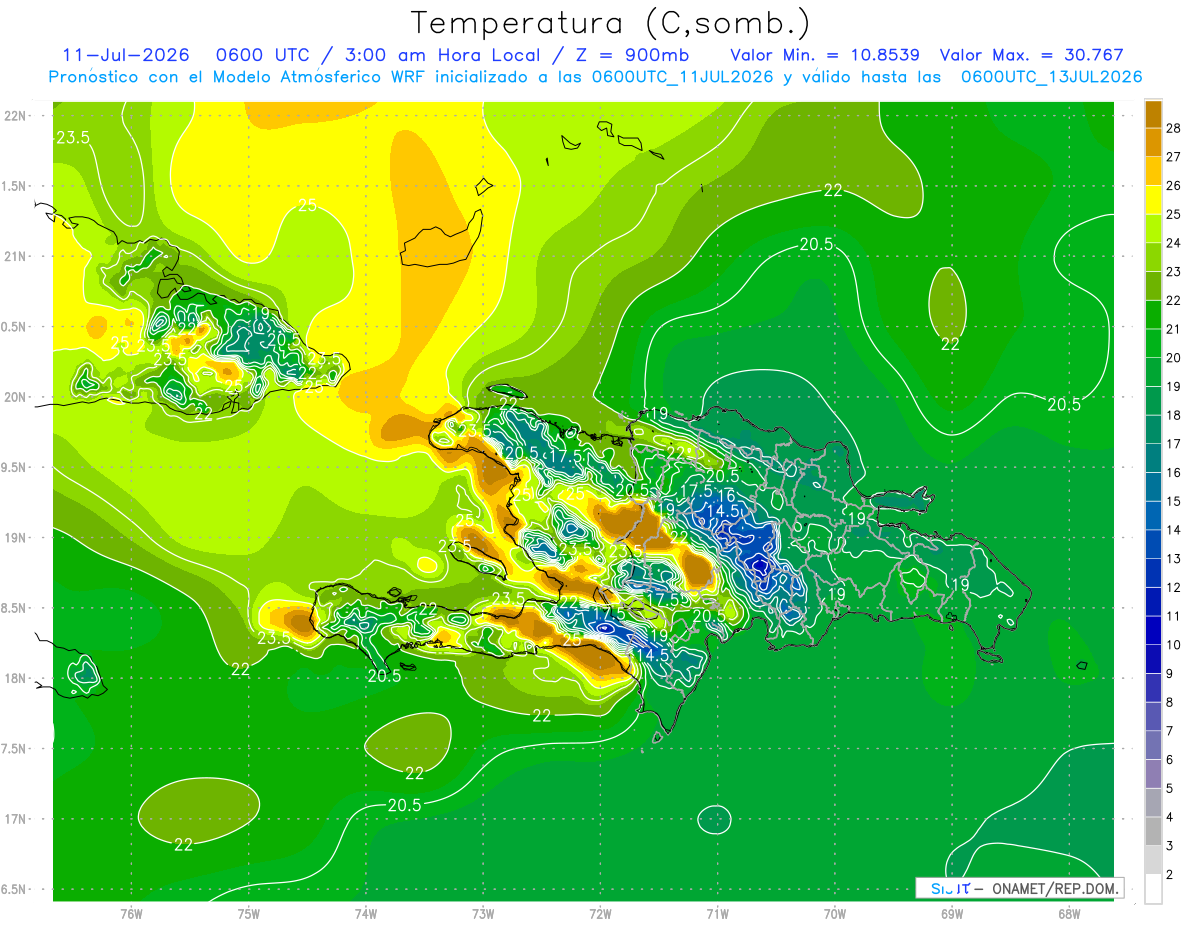The image size is (1200, 927).
Task: Click the clipped "9.5N" latitude axis label
Action: [13, 467]
